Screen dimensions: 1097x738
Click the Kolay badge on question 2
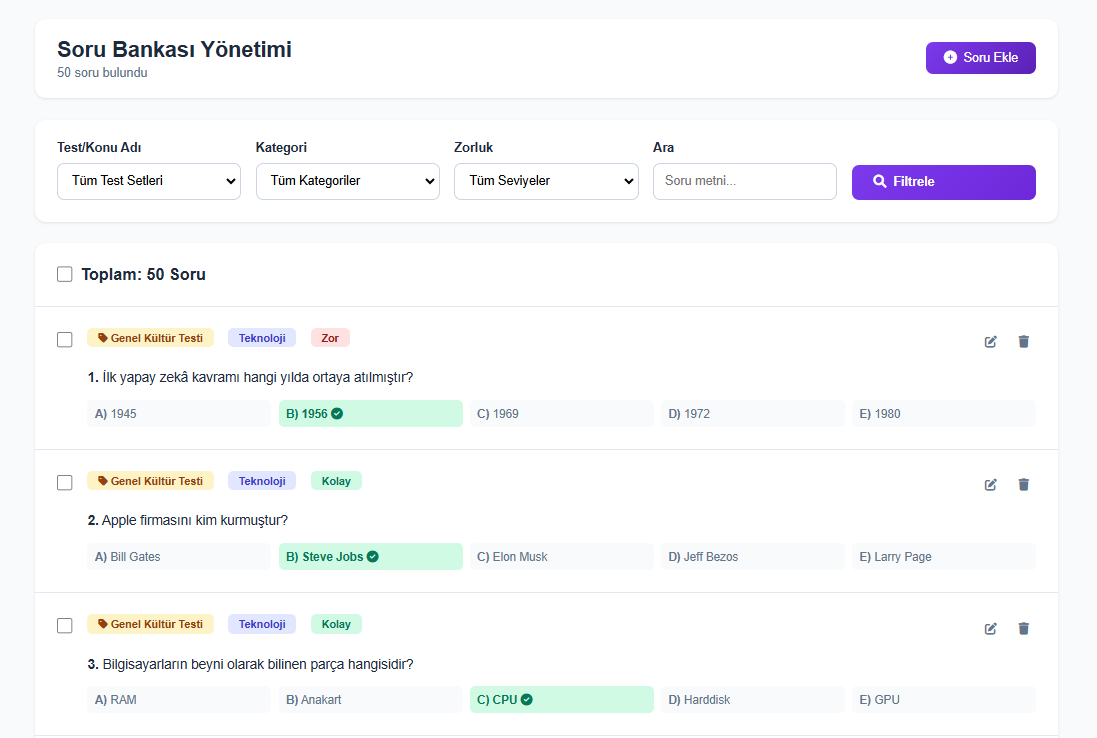336,481
